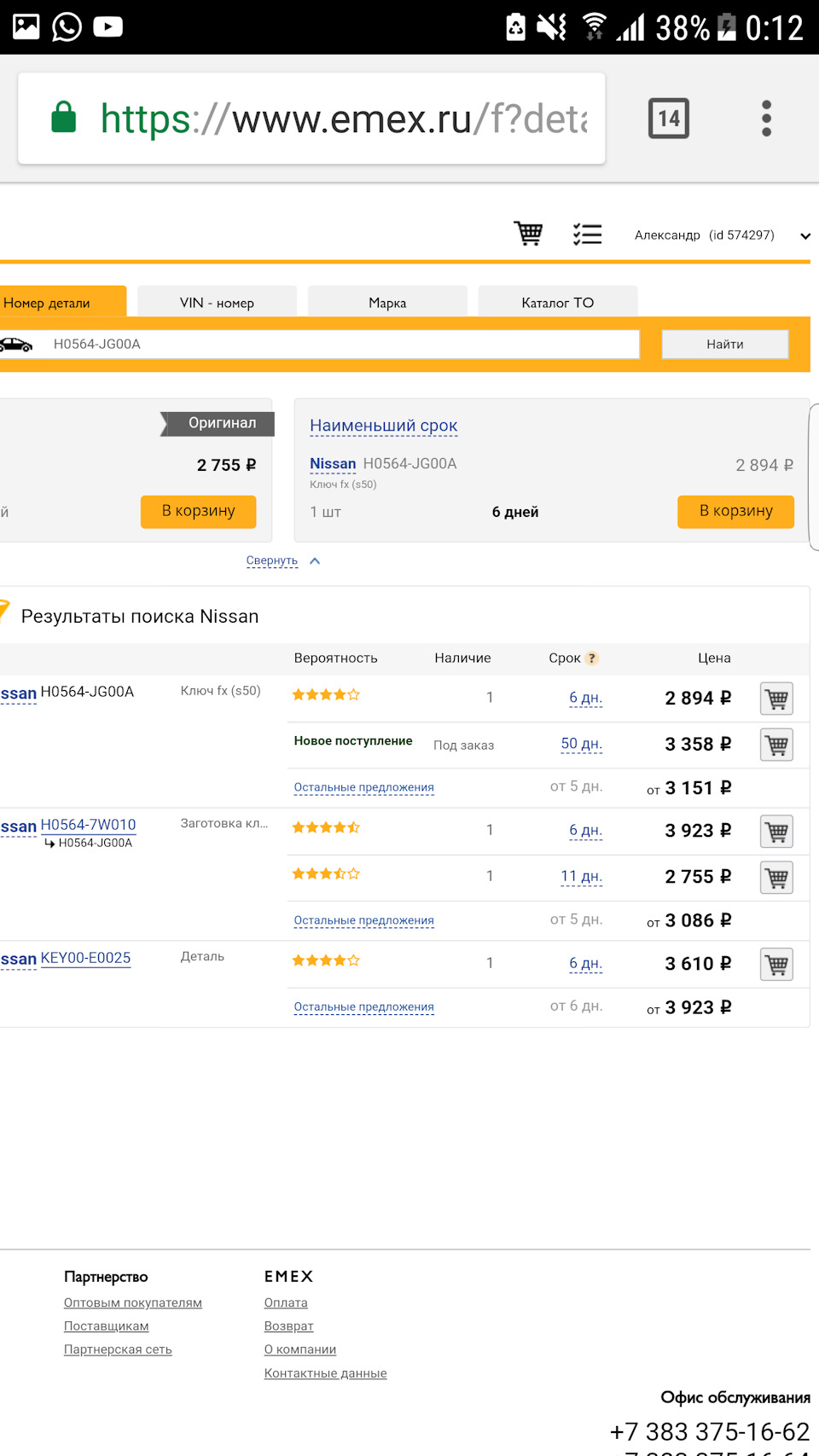Click the Найти search button
Image resolution: width=819 pixels, height=1456 pixels.
tap(725, 345)
